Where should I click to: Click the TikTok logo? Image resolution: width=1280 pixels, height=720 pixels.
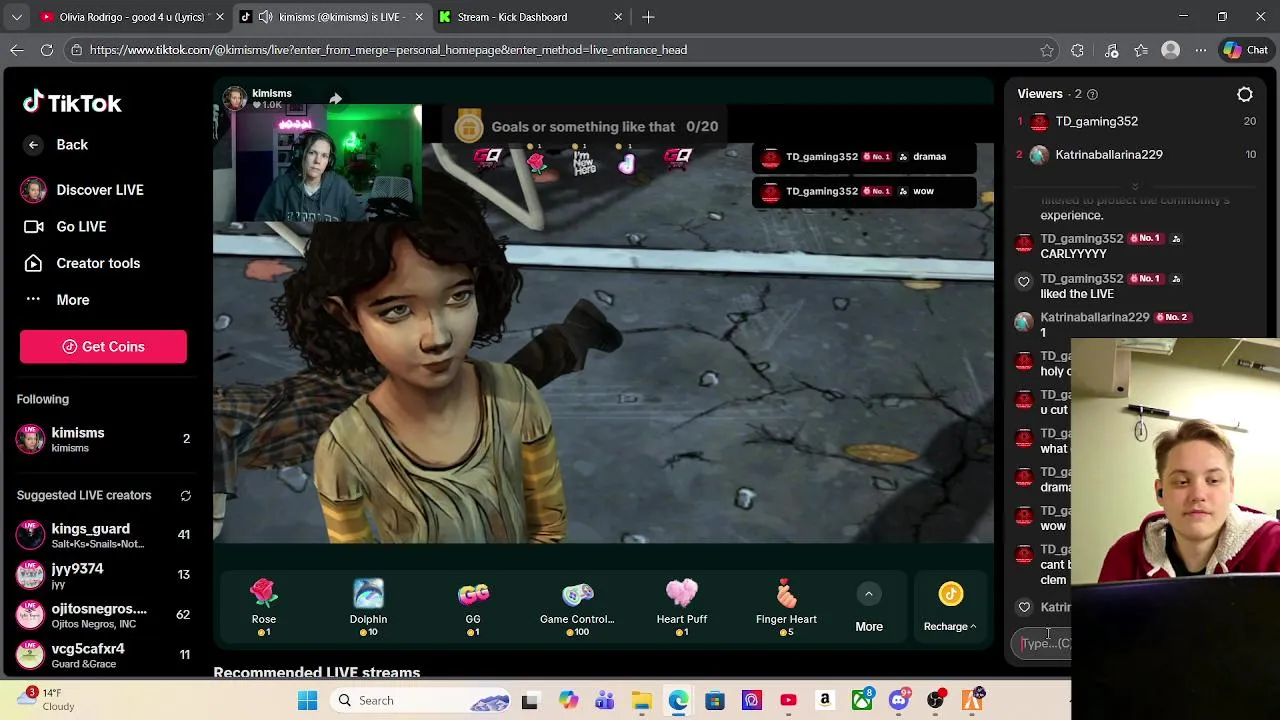click(x=72, y=103)
